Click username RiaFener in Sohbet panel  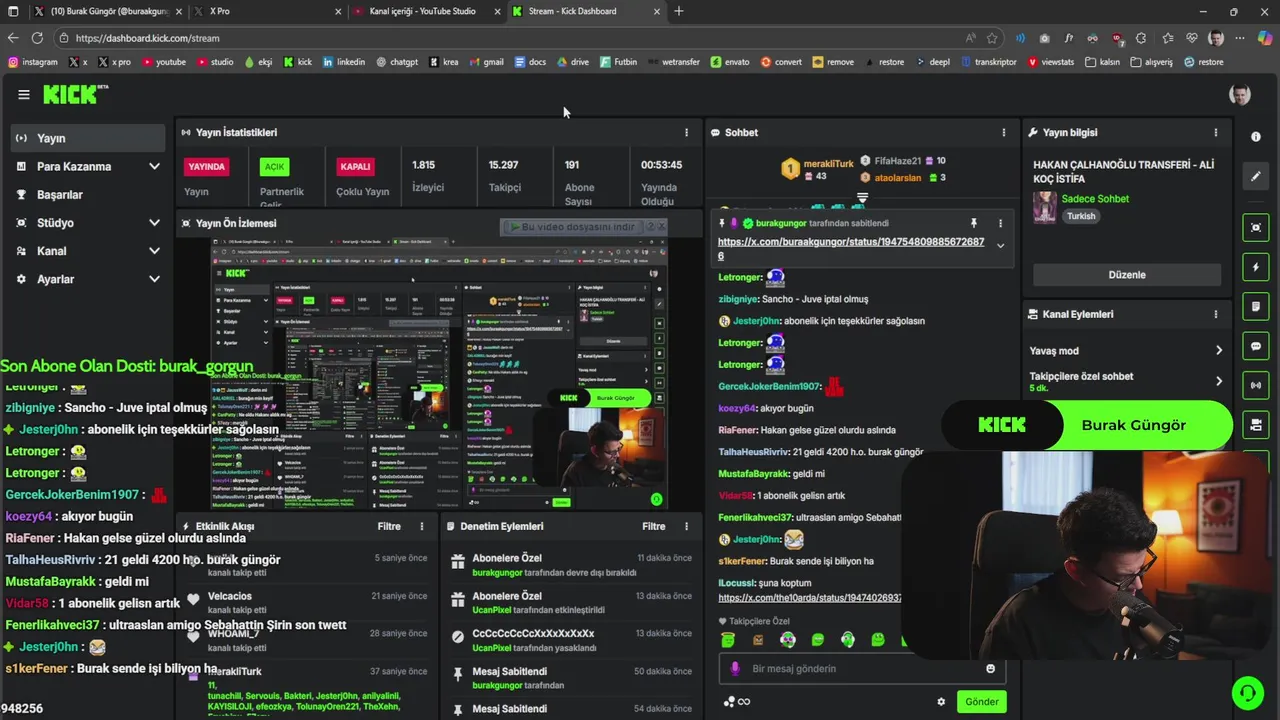pyautogui.click(x=738, y=430)
